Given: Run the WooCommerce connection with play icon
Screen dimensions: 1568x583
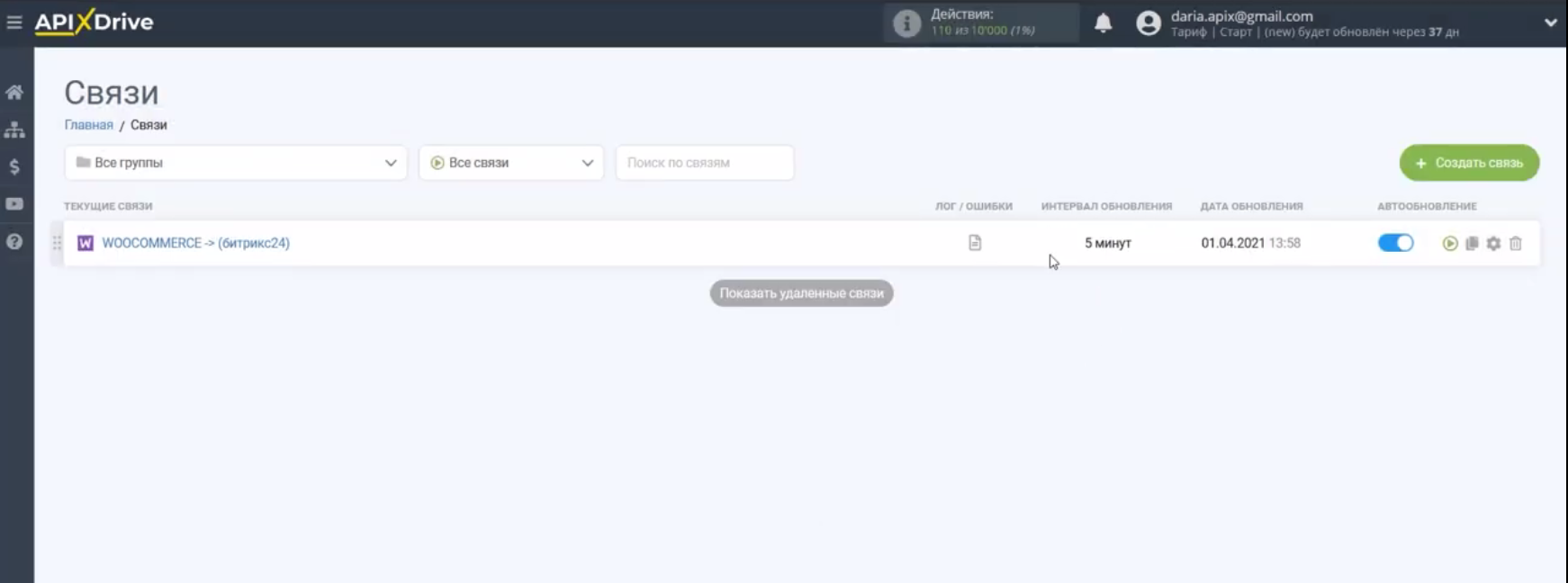Looking at the screenshot, I should [1449, 243].
